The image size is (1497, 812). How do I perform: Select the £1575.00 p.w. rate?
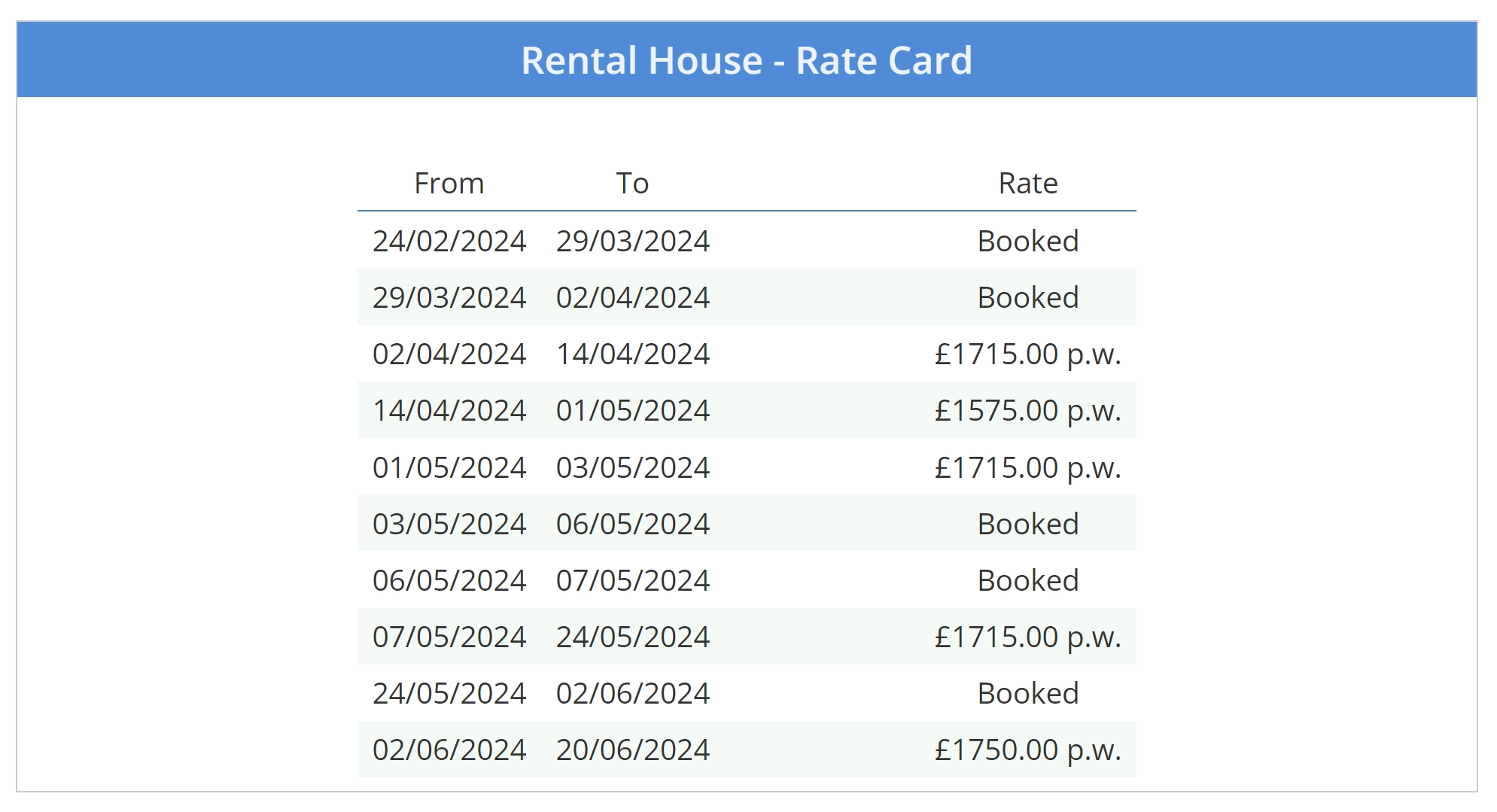[x=1028, y=410]
